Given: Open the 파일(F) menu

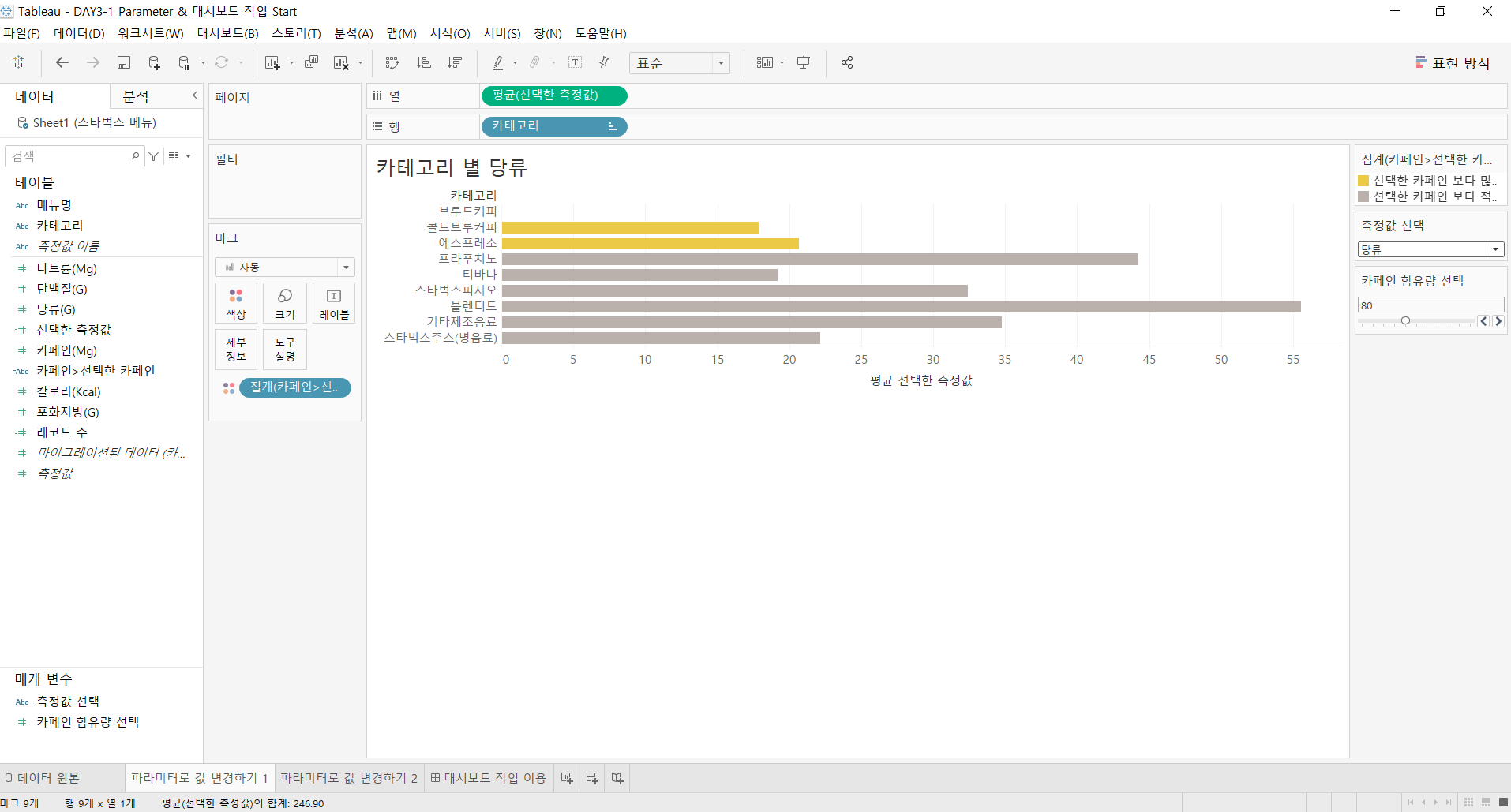Looking at the screenshot, I should pos(21,33).
